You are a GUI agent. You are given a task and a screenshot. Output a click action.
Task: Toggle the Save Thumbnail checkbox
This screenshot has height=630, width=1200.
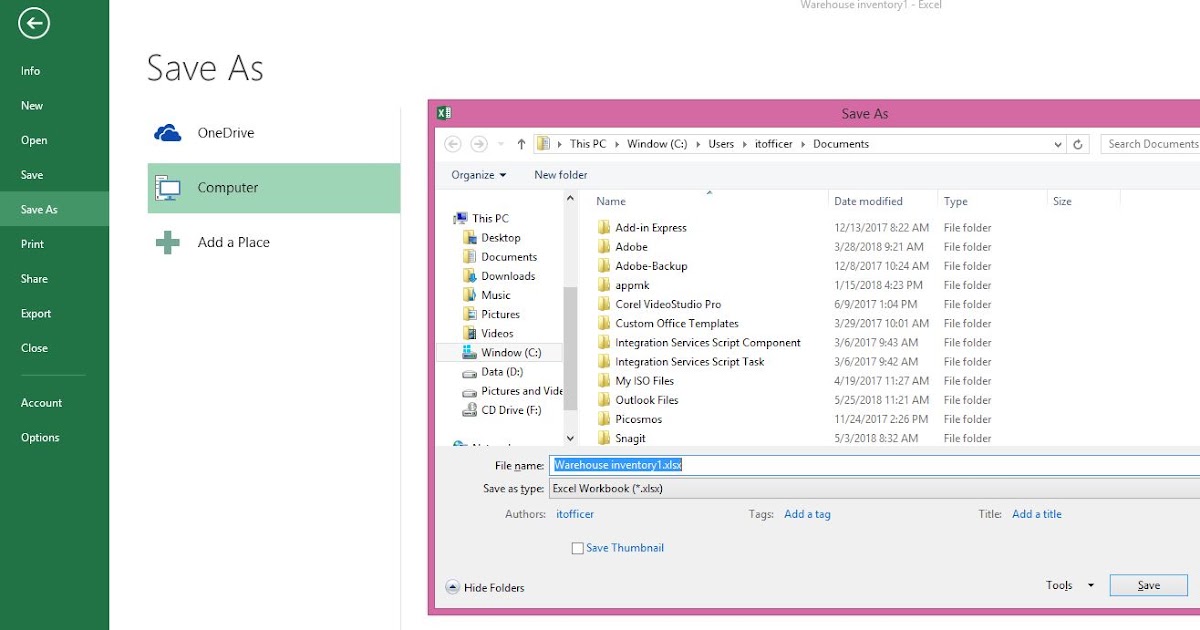577,548
